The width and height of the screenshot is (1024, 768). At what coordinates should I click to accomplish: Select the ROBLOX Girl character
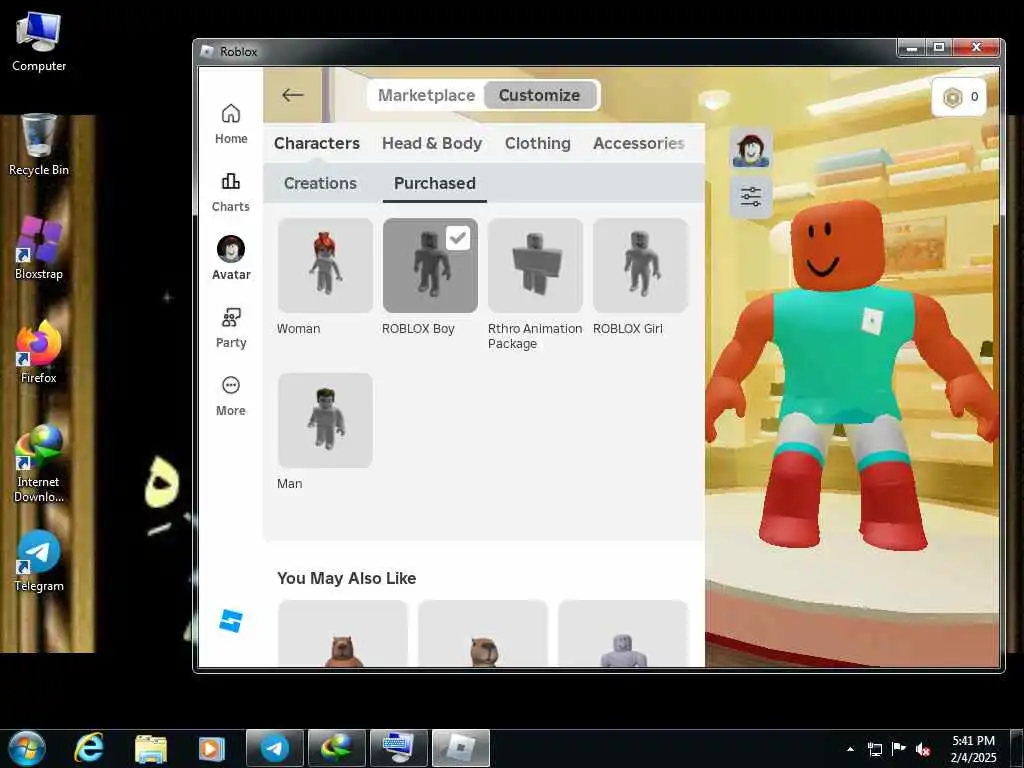point(640,265)
